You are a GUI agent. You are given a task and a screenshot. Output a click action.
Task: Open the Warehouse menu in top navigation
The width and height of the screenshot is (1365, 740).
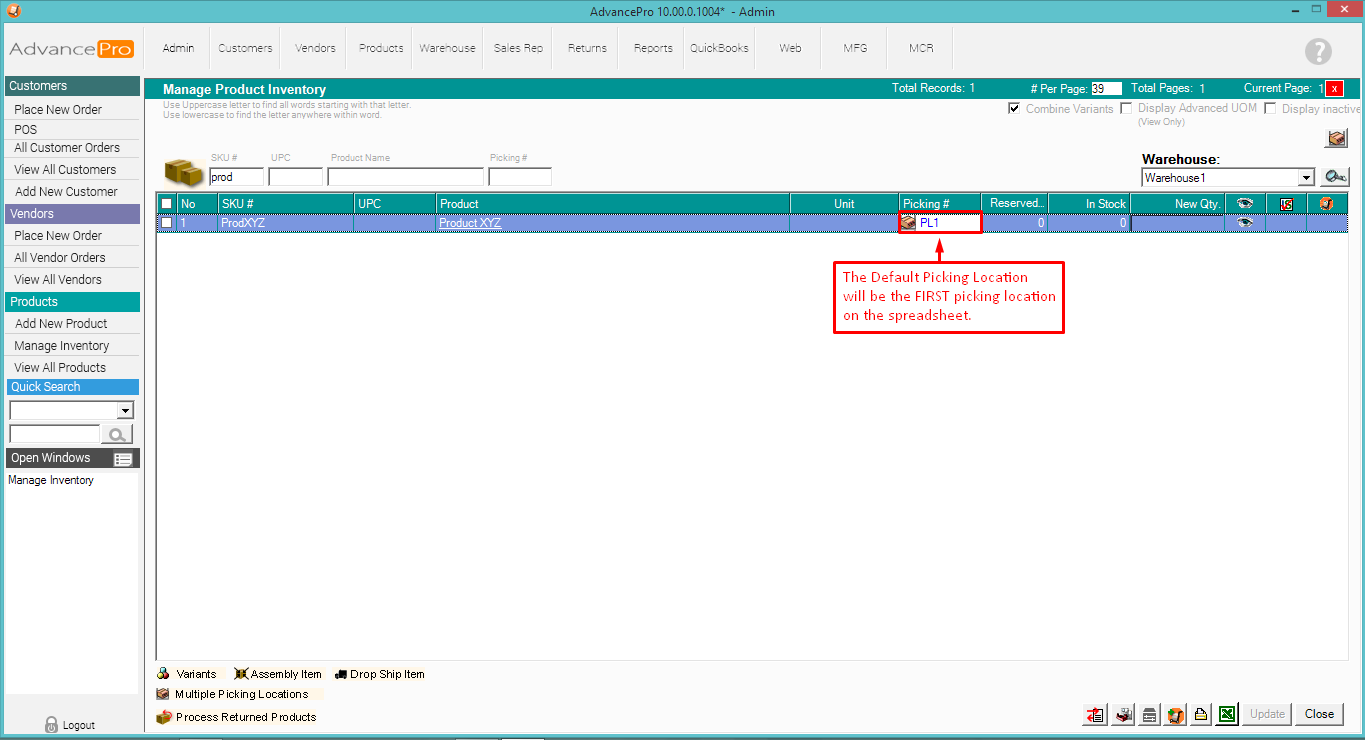447,48
